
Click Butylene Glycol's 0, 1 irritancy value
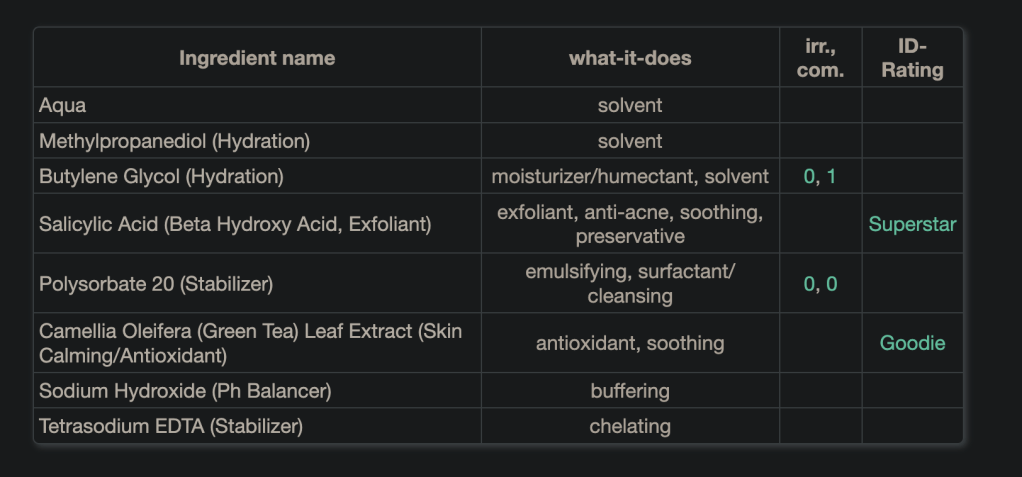pyautogui.click(x=820, y=177)
